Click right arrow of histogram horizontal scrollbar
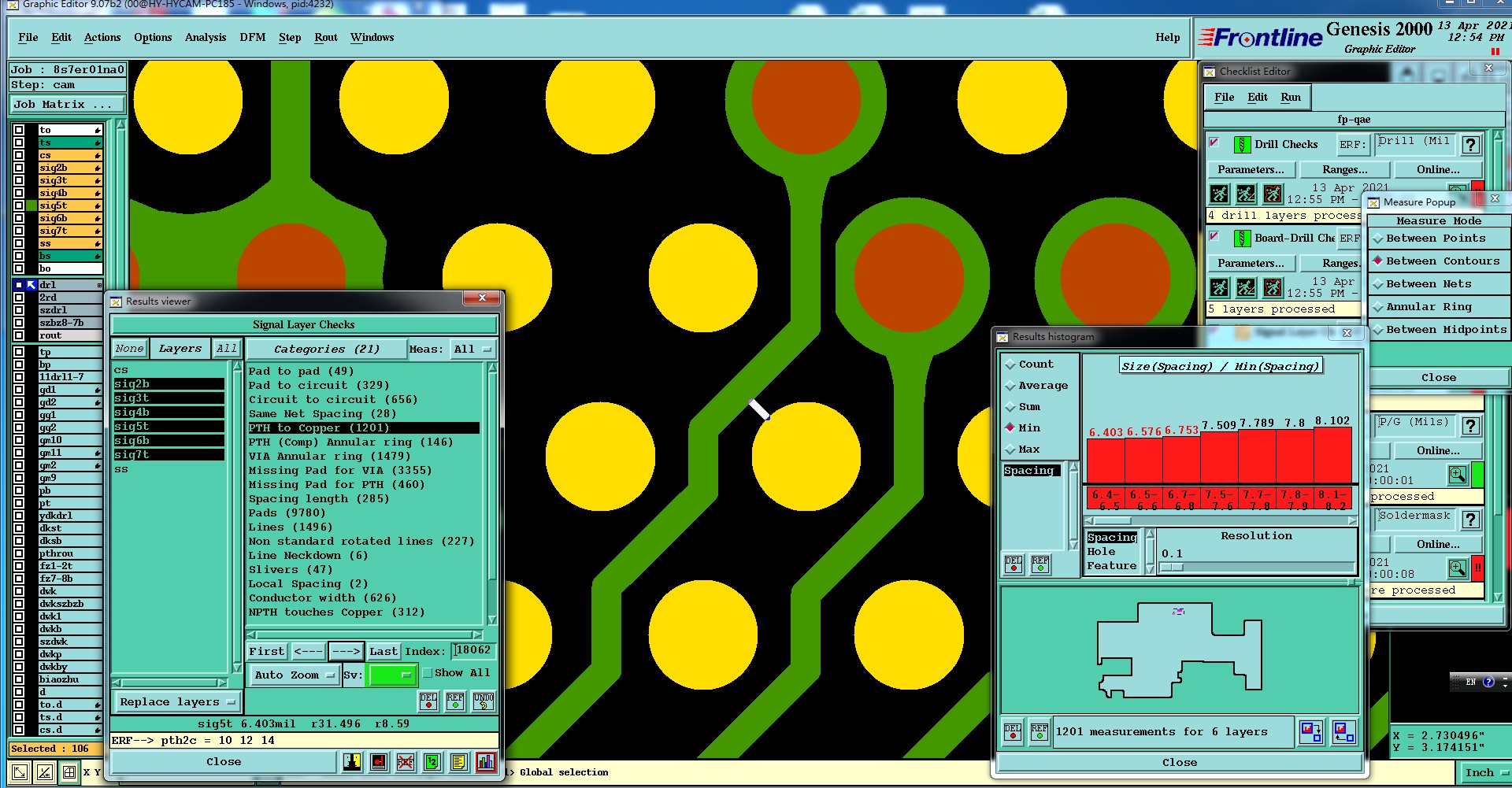1512x788 pixels. (x=1352, y=520)
